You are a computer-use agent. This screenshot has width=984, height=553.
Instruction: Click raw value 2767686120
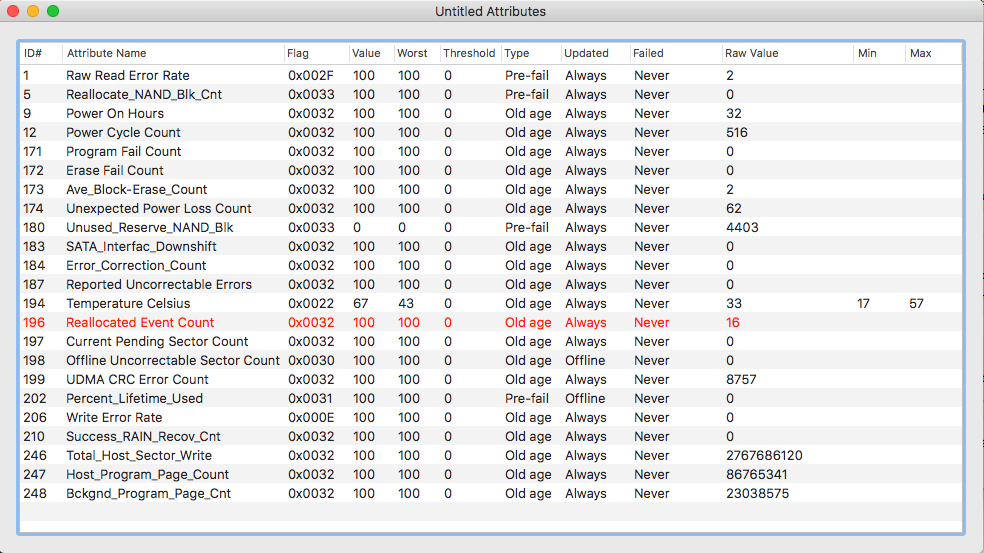coord(764,455)
